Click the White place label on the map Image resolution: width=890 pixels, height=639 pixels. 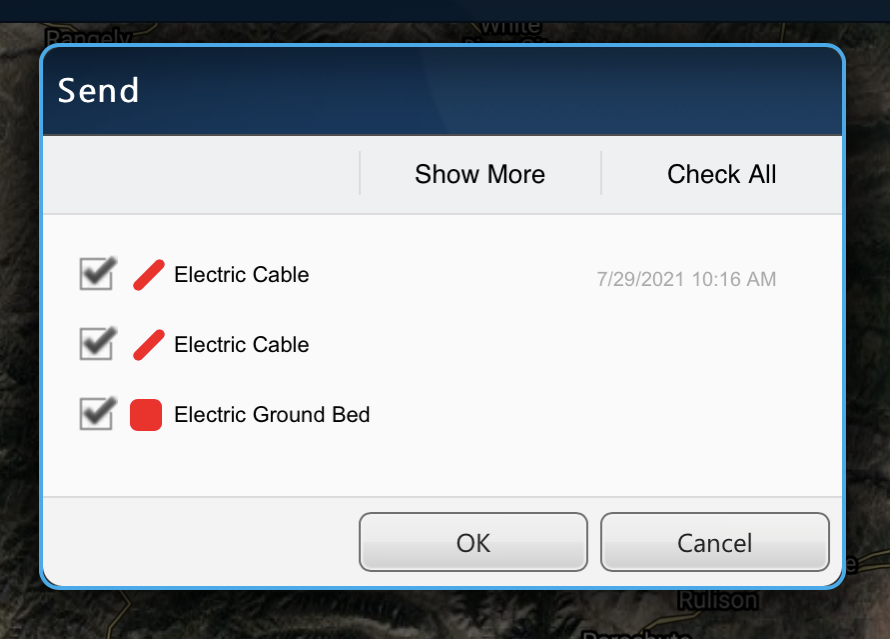(510, 27)
